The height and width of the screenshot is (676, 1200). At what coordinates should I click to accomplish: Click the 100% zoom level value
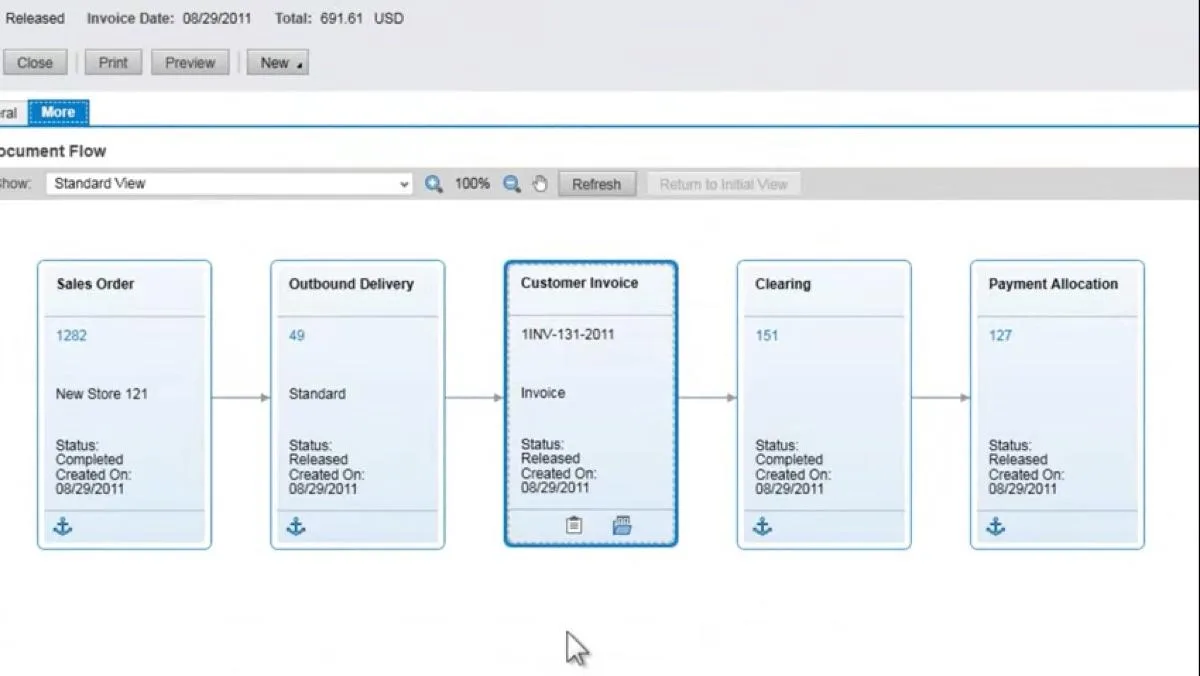tap(472, 184)
